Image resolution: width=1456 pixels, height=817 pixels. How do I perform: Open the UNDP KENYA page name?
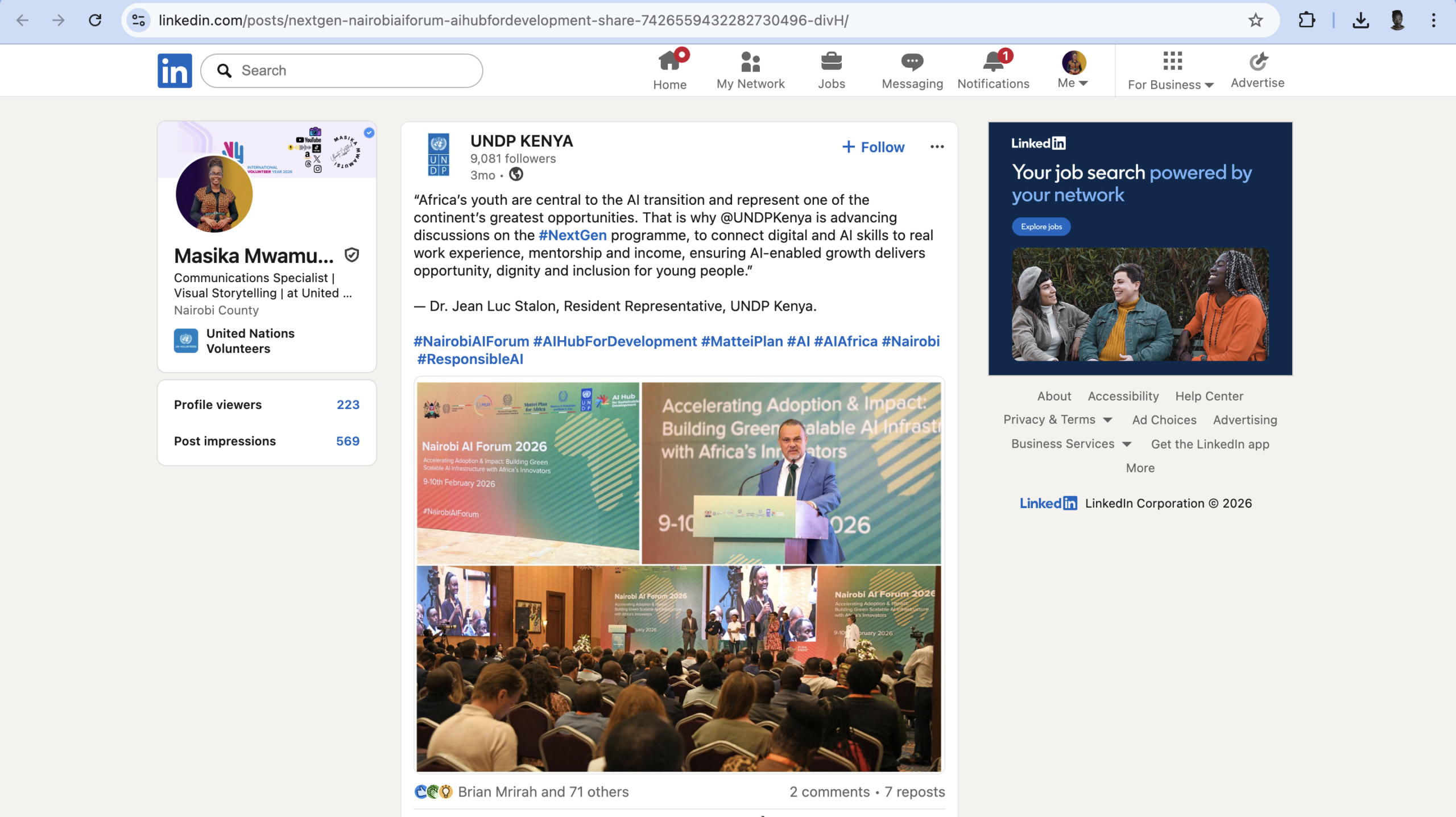tap(522, 141)
